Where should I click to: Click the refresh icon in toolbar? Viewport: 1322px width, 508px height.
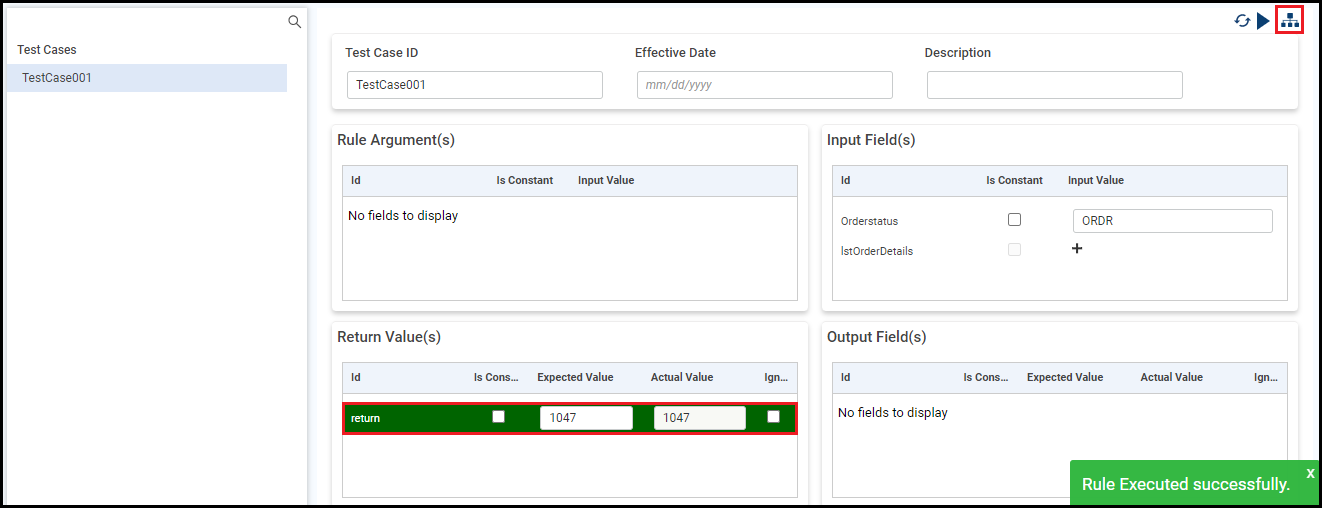pos(1242,20)
